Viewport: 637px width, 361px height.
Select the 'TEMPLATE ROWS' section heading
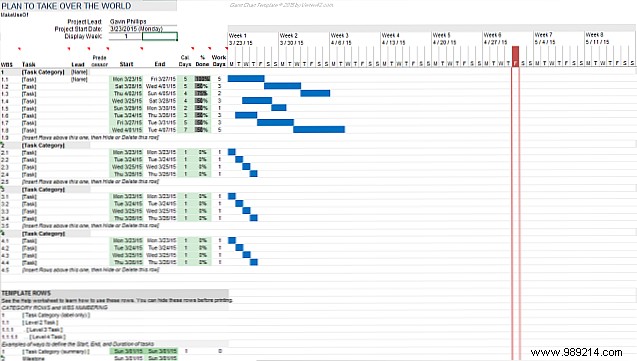tap(26, 293)
